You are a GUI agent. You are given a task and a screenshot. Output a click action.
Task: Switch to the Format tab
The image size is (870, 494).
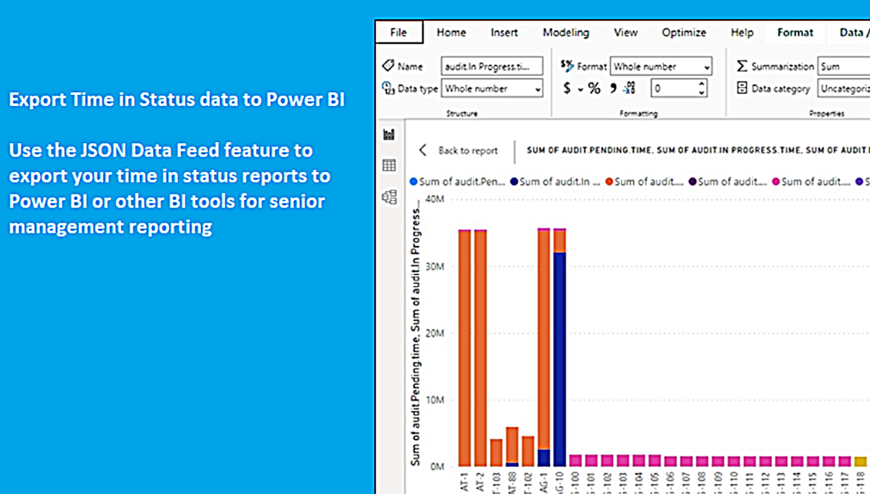(795, 32)
